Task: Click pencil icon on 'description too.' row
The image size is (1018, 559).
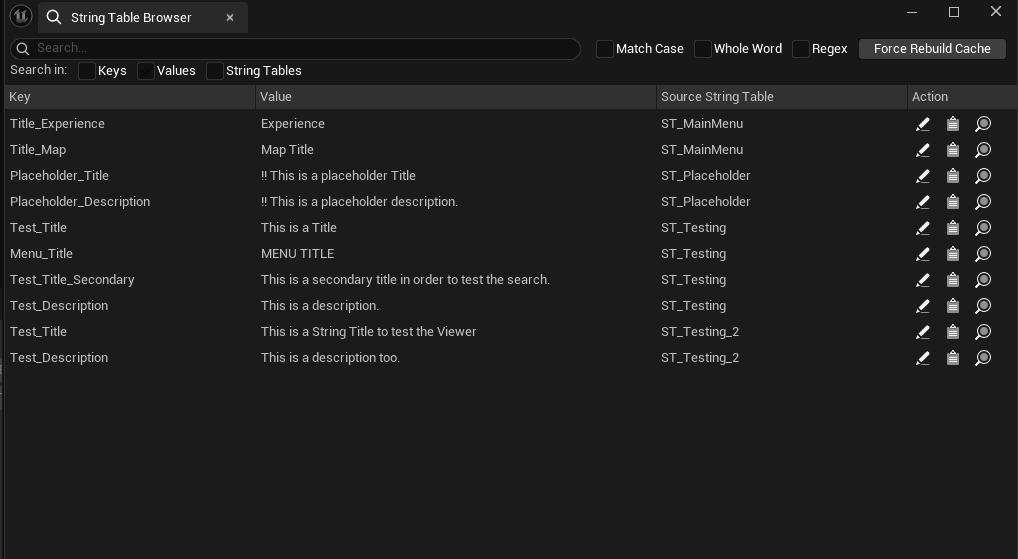Action: [x=923, y=358]
